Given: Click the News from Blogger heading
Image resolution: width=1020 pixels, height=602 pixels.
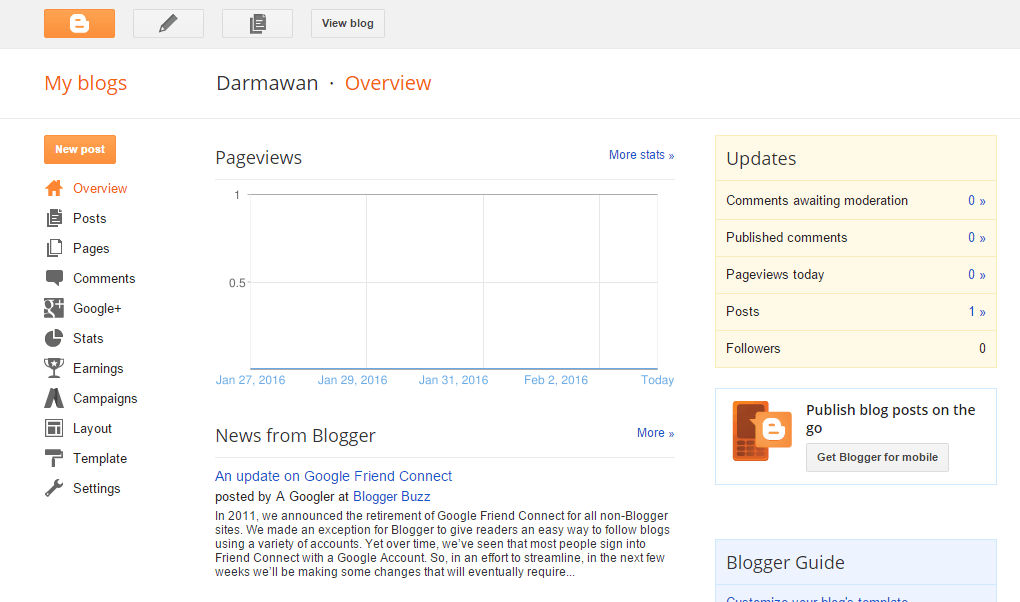Looking at the screenshot, I should tap(295, 435).
